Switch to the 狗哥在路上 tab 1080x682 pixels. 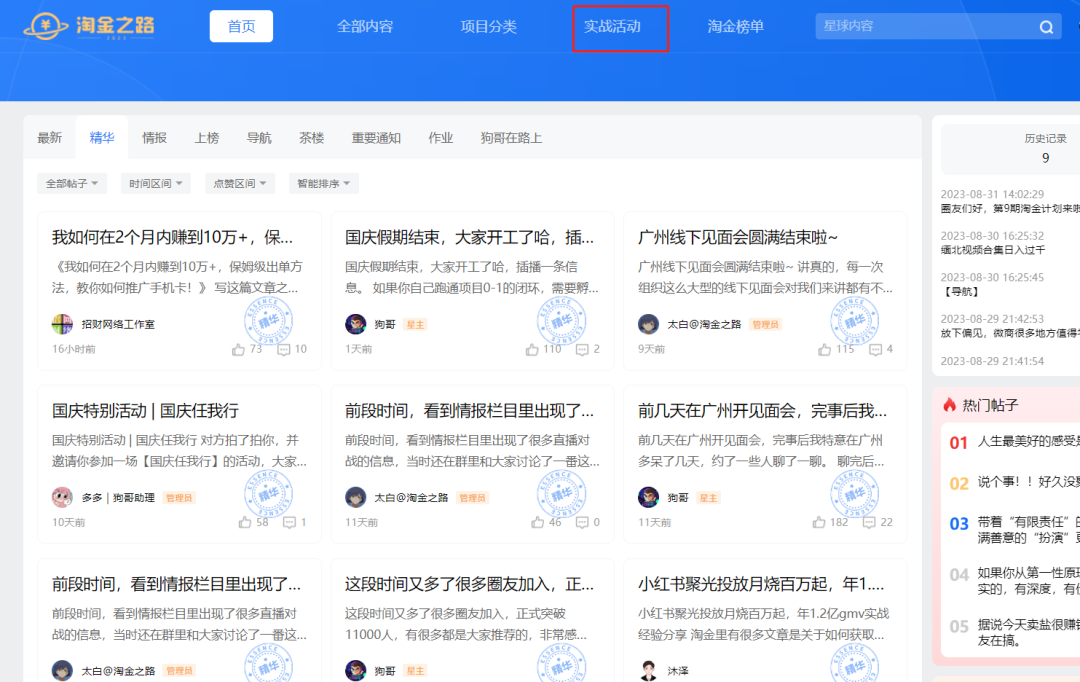coord(511,138)
